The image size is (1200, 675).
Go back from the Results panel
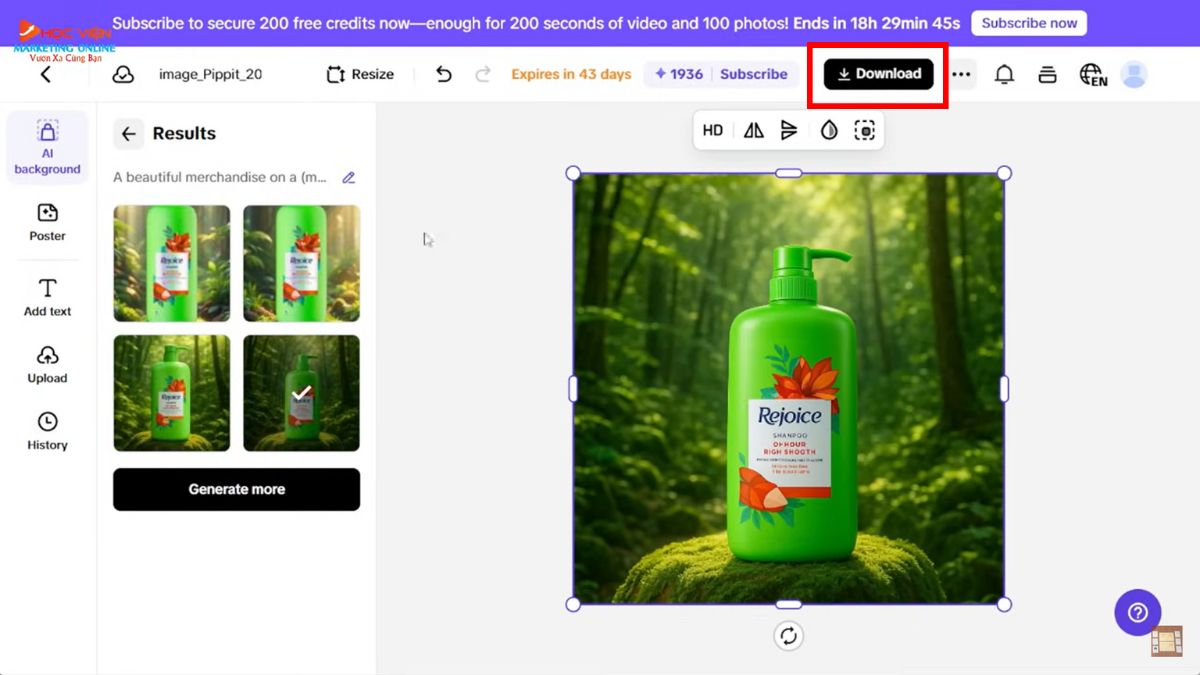tap(128, 133)
